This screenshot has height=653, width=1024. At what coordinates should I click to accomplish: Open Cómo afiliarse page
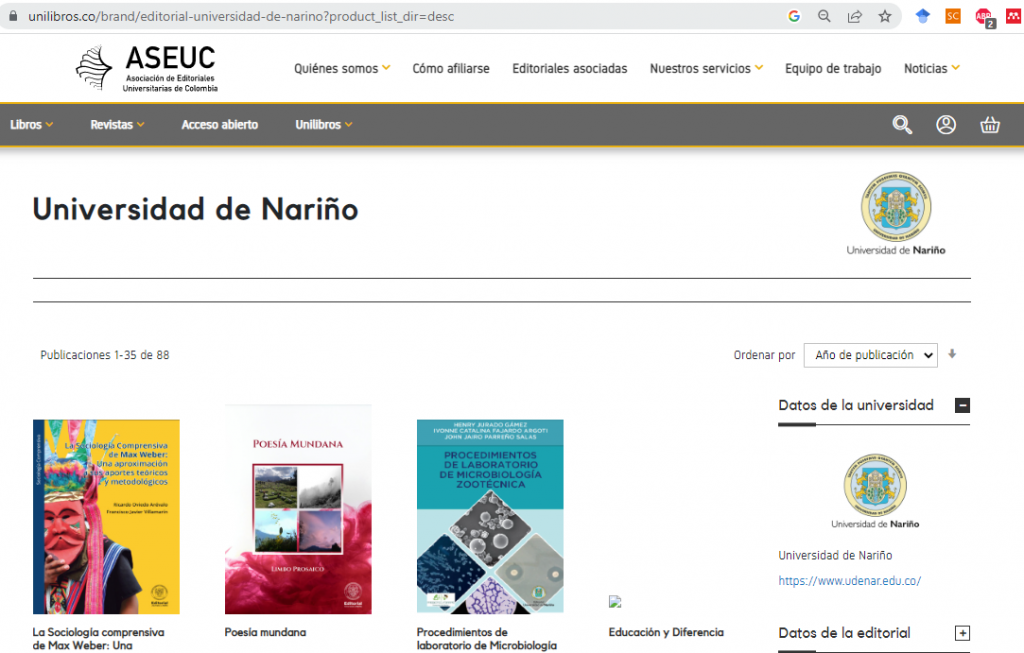coord(451,69)
